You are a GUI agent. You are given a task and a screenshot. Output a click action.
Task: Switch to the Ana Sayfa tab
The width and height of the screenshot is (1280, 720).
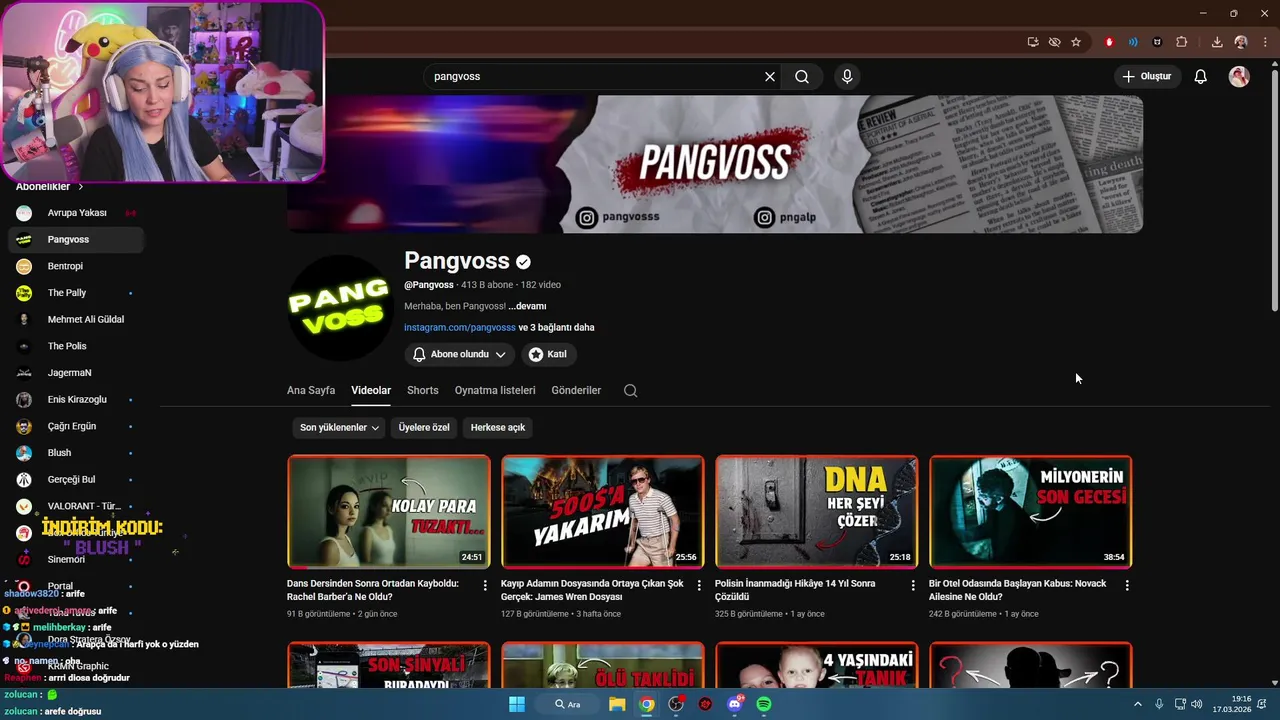(x=311, y=390)
